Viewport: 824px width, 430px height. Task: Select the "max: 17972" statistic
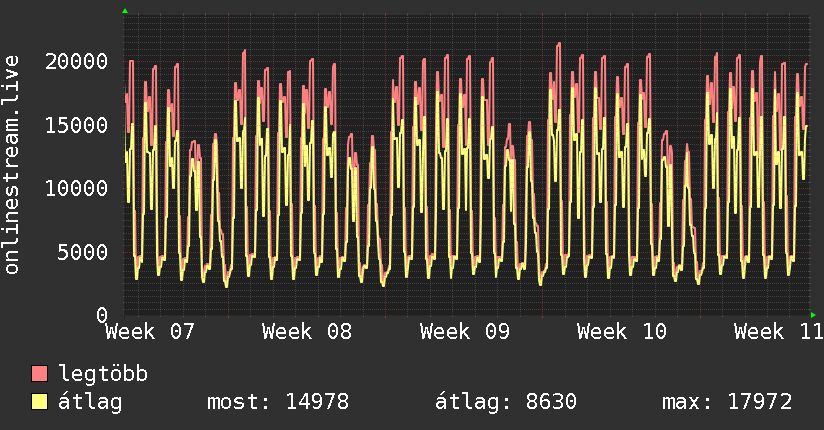727,402
